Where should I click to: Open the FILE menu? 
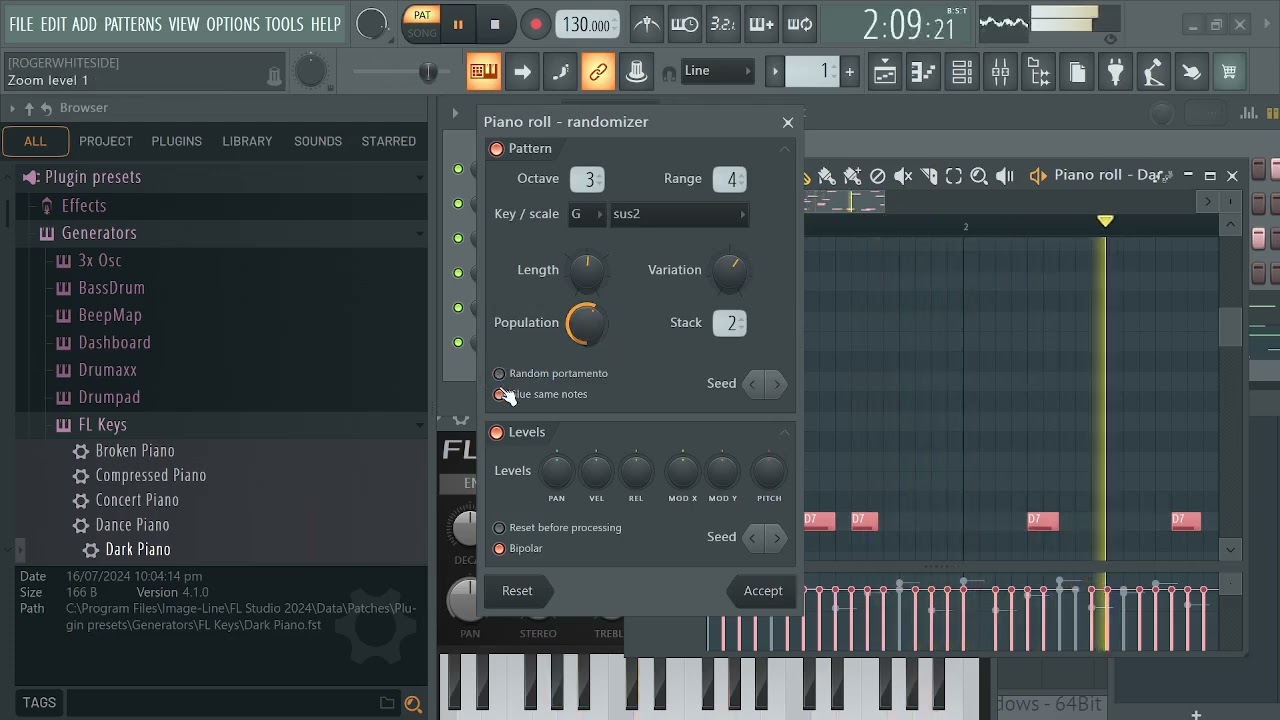[x=21, y=24]
